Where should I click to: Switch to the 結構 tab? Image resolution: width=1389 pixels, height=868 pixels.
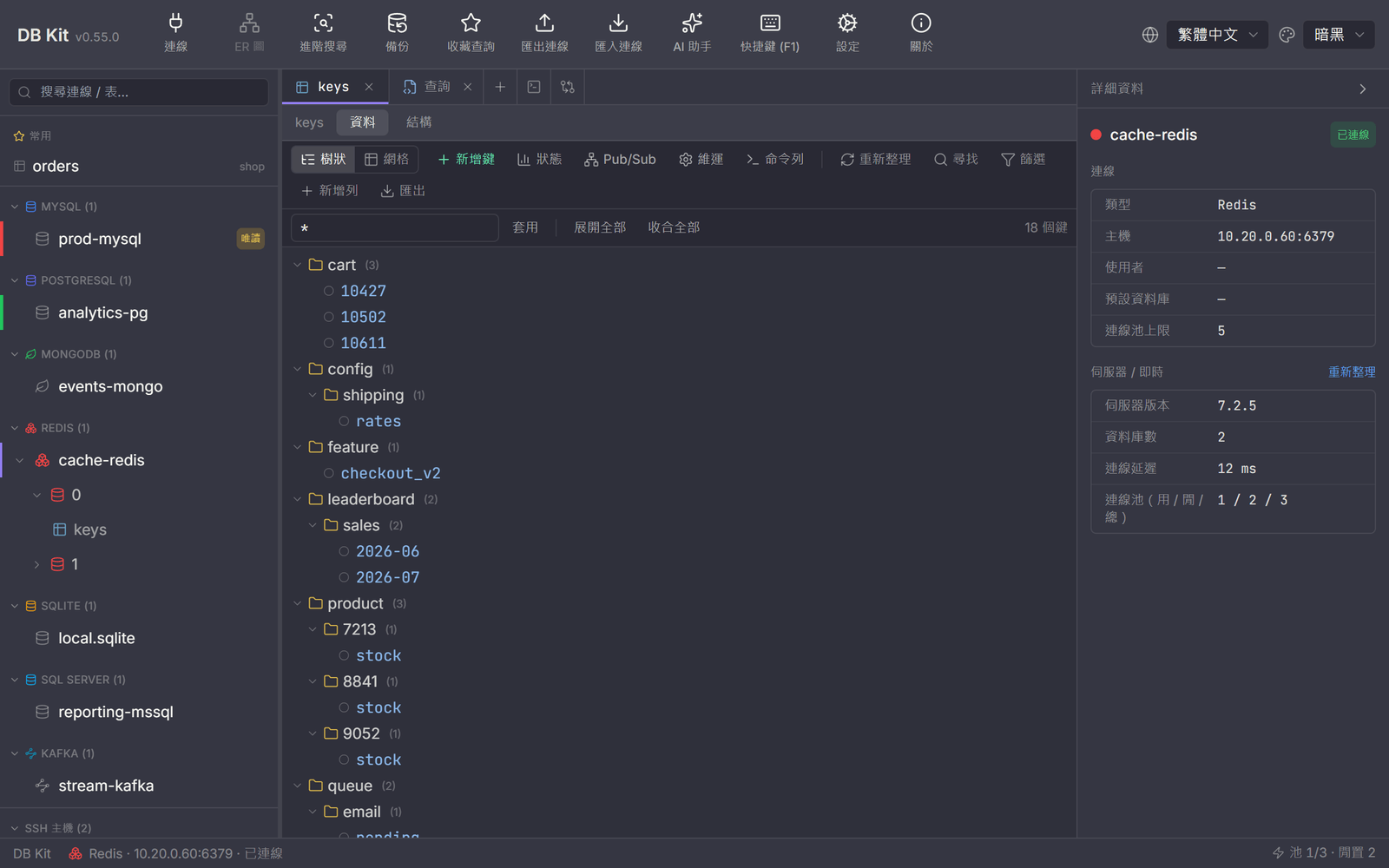418,122
